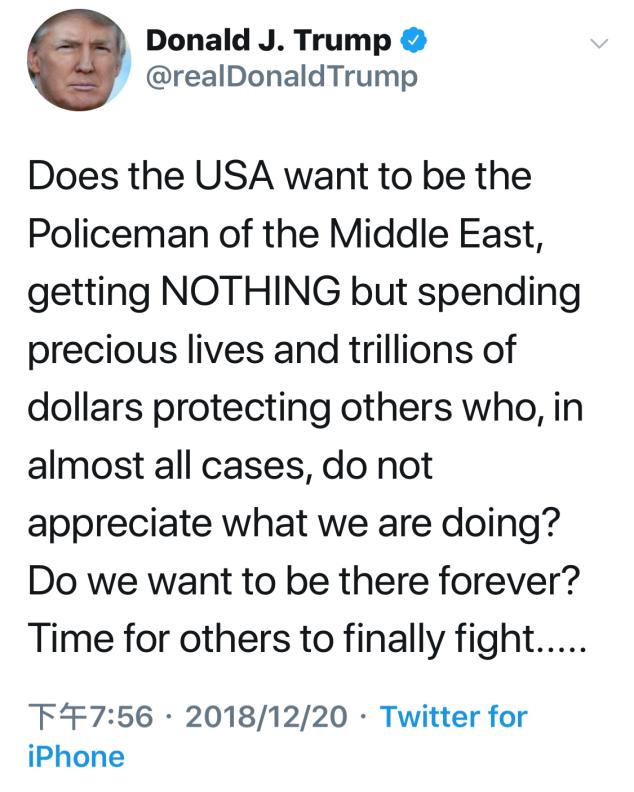Click the @realDonaldTrump handle
The image size is (634, 792).
click(281, 77)
